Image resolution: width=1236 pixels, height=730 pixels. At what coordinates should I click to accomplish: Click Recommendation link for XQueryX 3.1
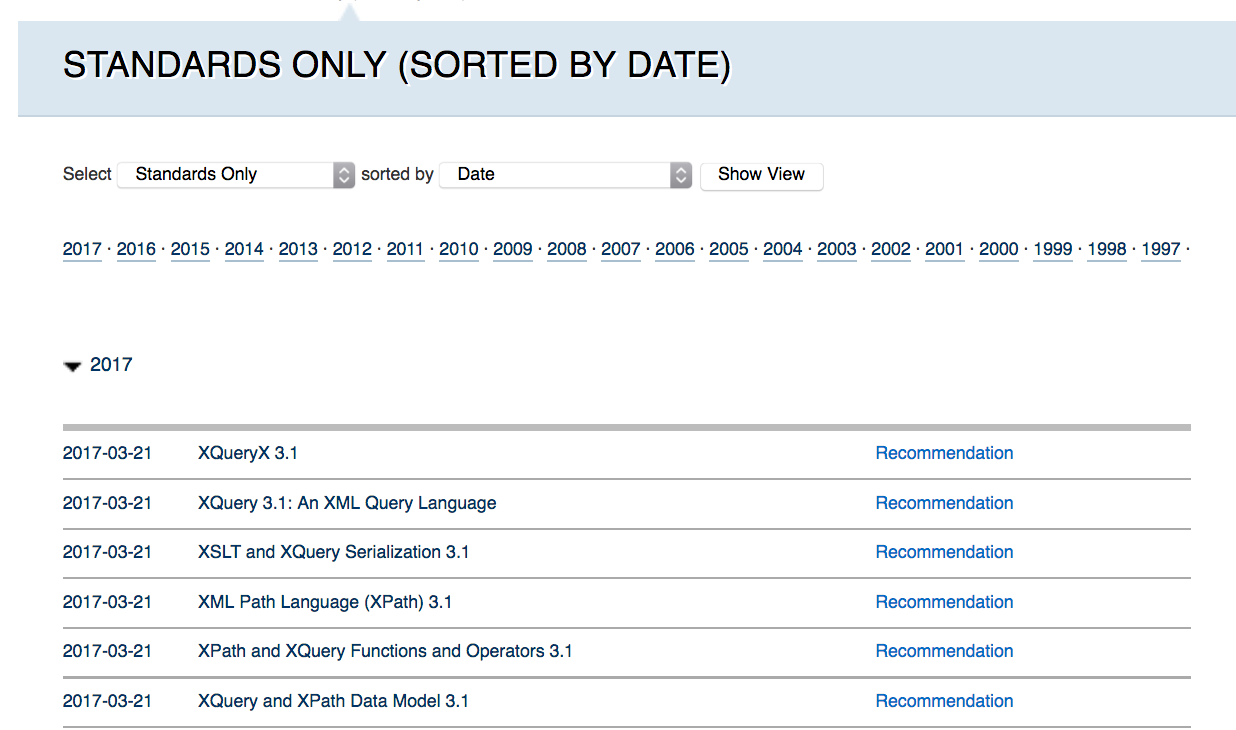click(944, 453)
